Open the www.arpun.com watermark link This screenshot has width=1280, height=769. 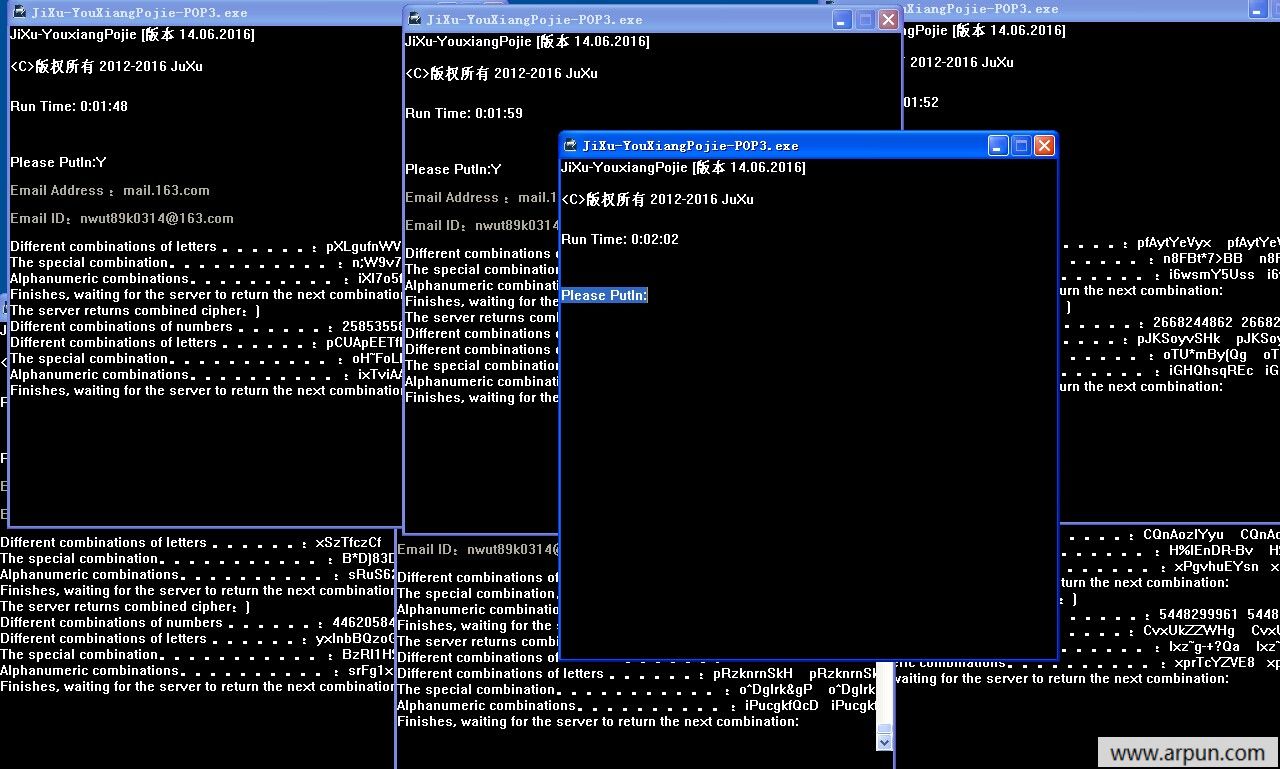pyautogui.click(x=1187, y=753)
